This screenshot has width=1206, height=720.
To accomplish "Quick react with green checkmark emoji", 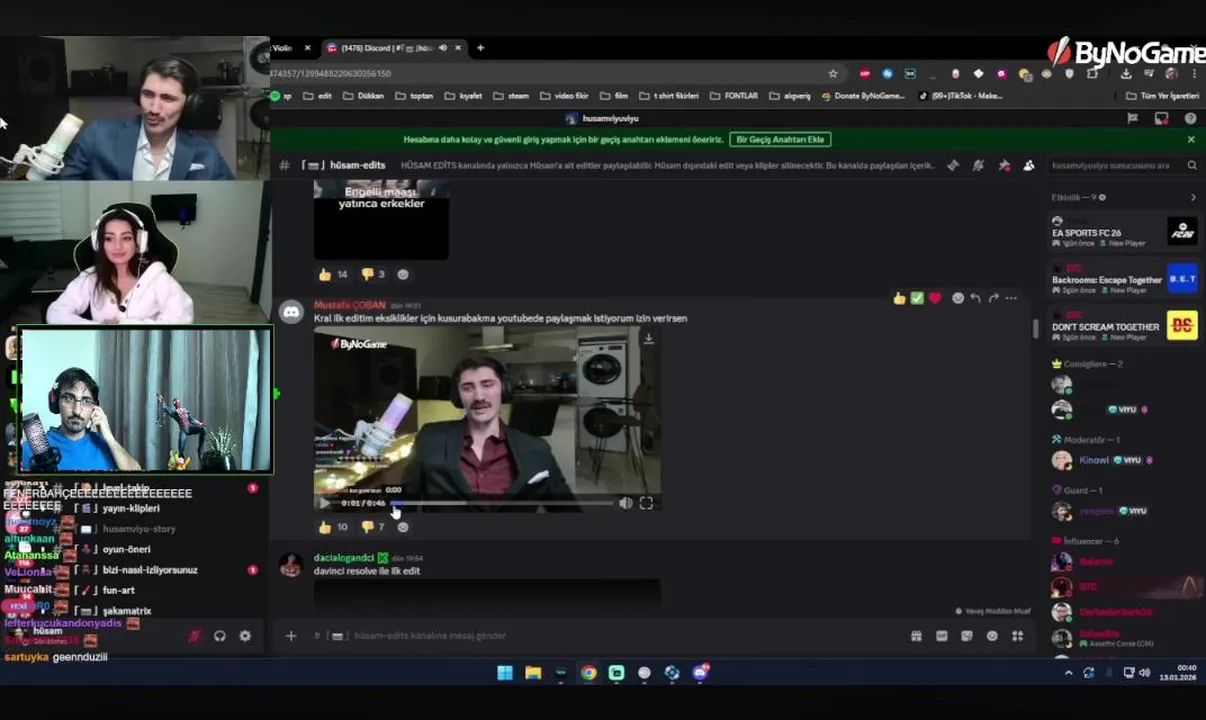I will [917, 298].
